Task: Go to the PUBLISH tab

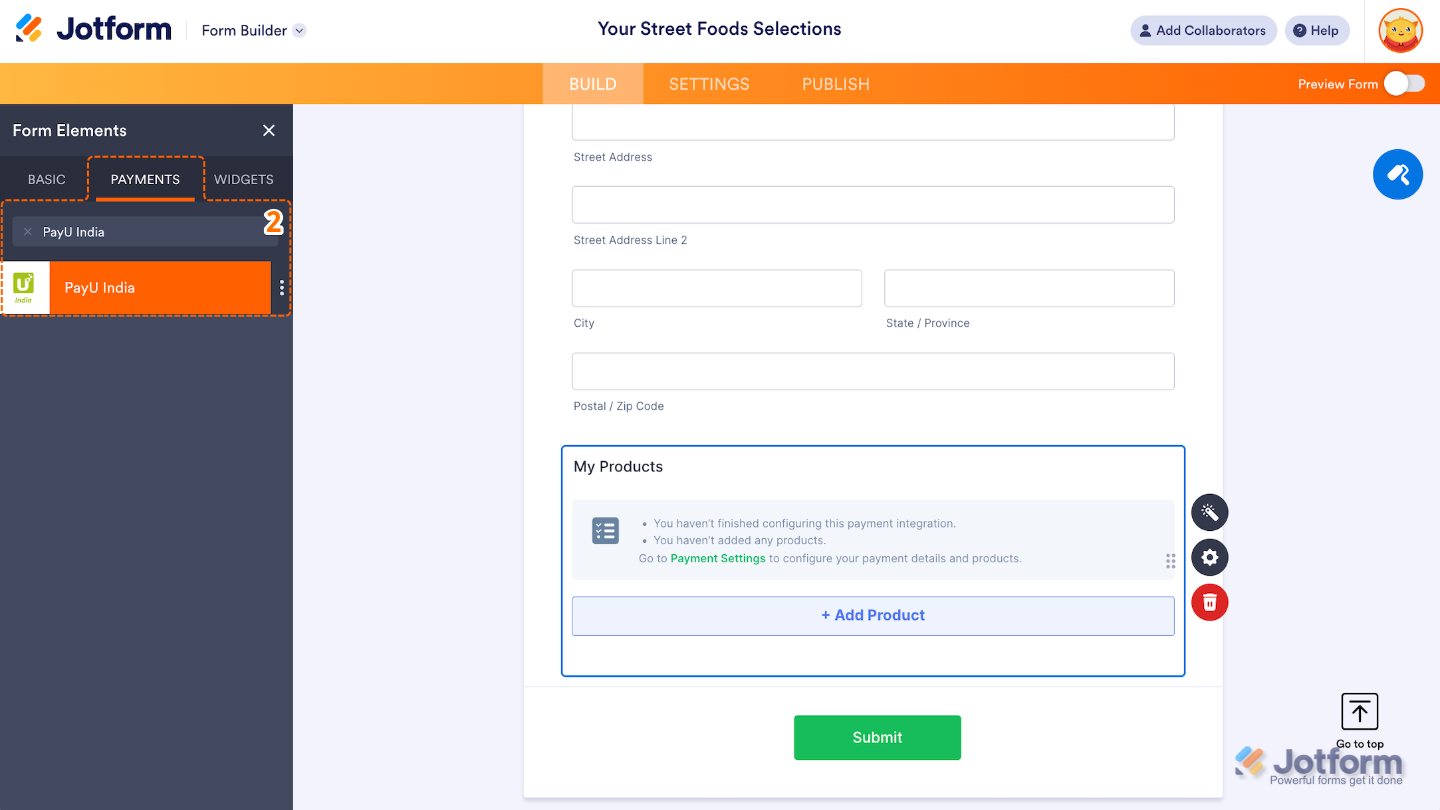Action: click(x=835, y=84)
